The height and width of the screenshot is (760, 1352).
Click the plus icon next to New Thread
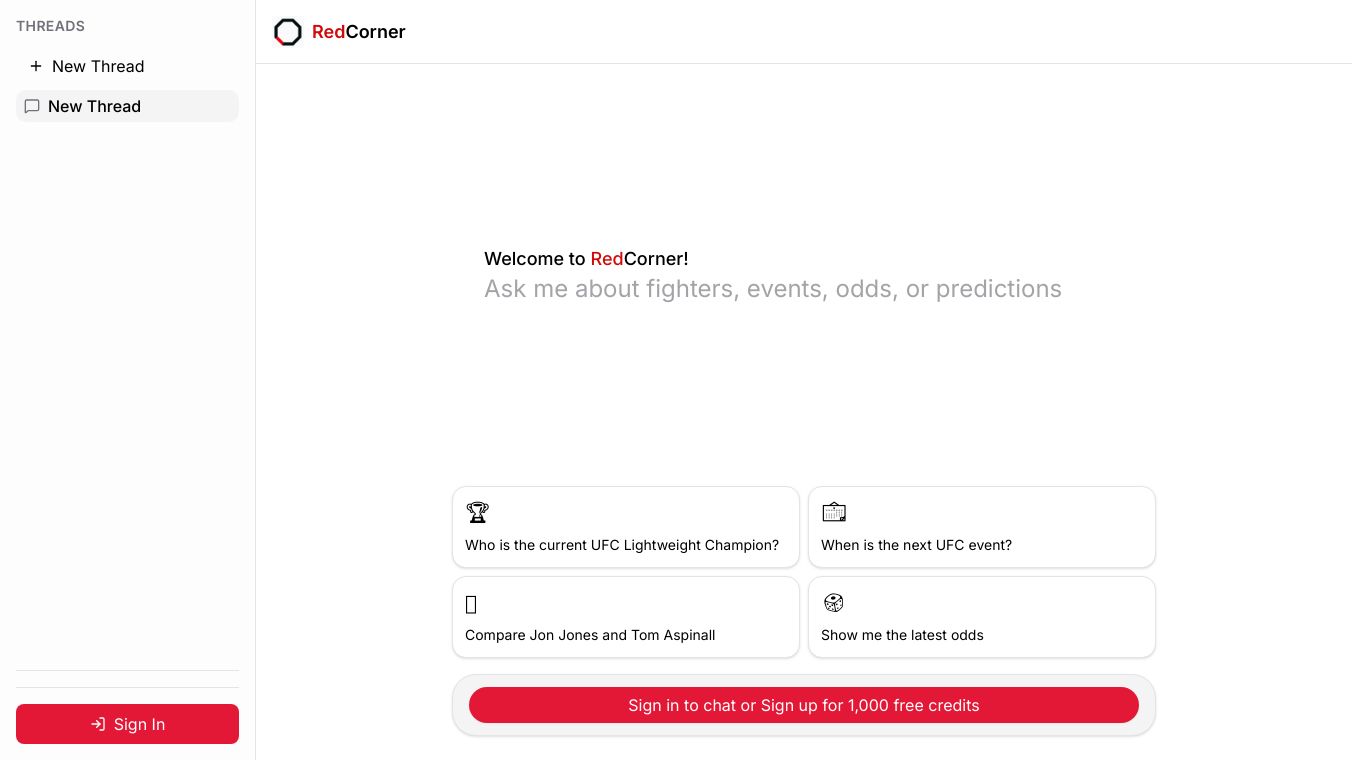click(x=36, y=66)
